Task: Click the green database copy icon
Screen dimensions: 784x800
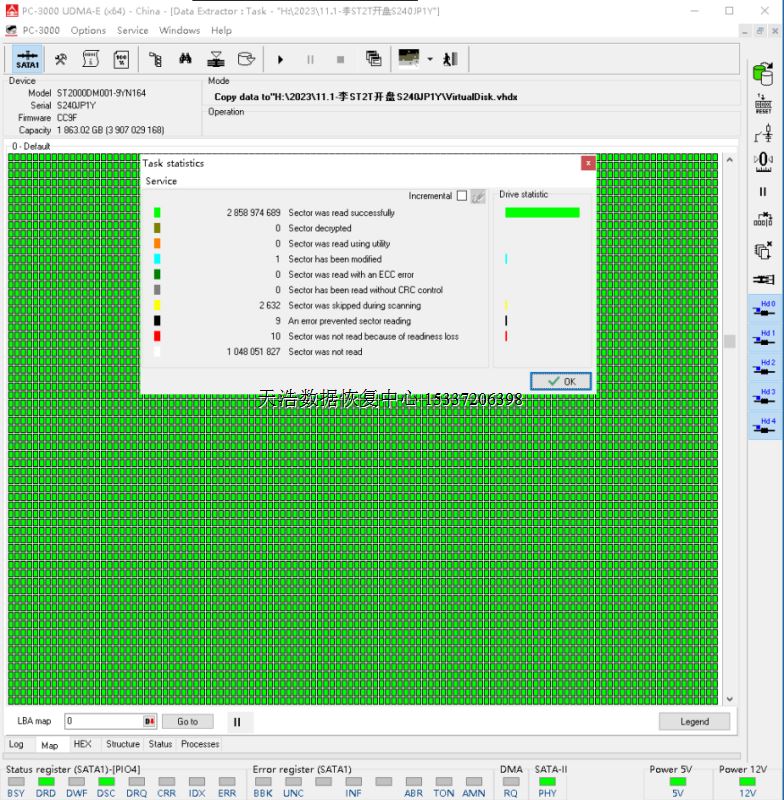Action: pyautogui.click(x=763, y=75)
